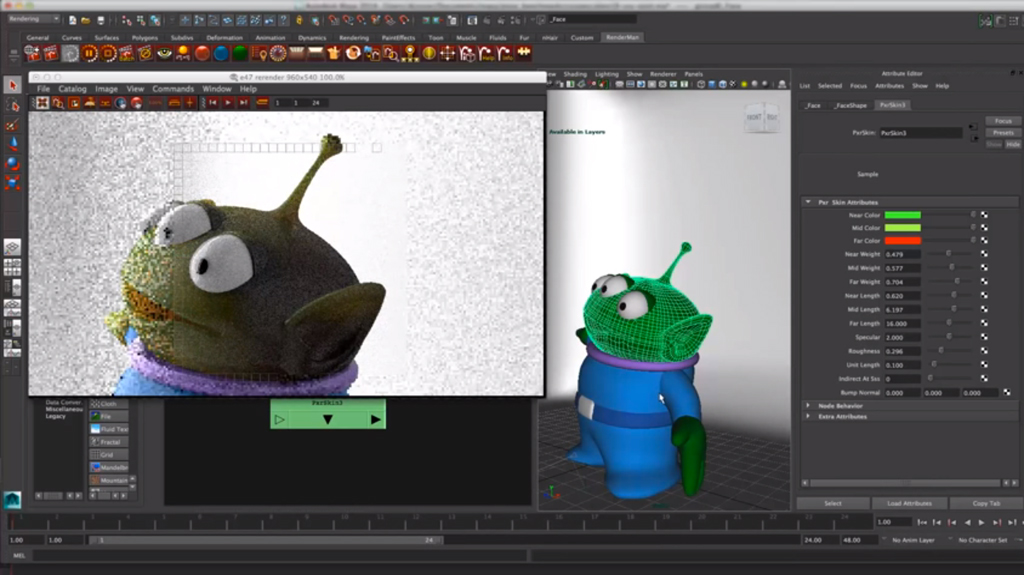Click the green sphere icon on RenderMan shelf
The width and height of the screenshot is (1024, 575).
click(240, 53)
